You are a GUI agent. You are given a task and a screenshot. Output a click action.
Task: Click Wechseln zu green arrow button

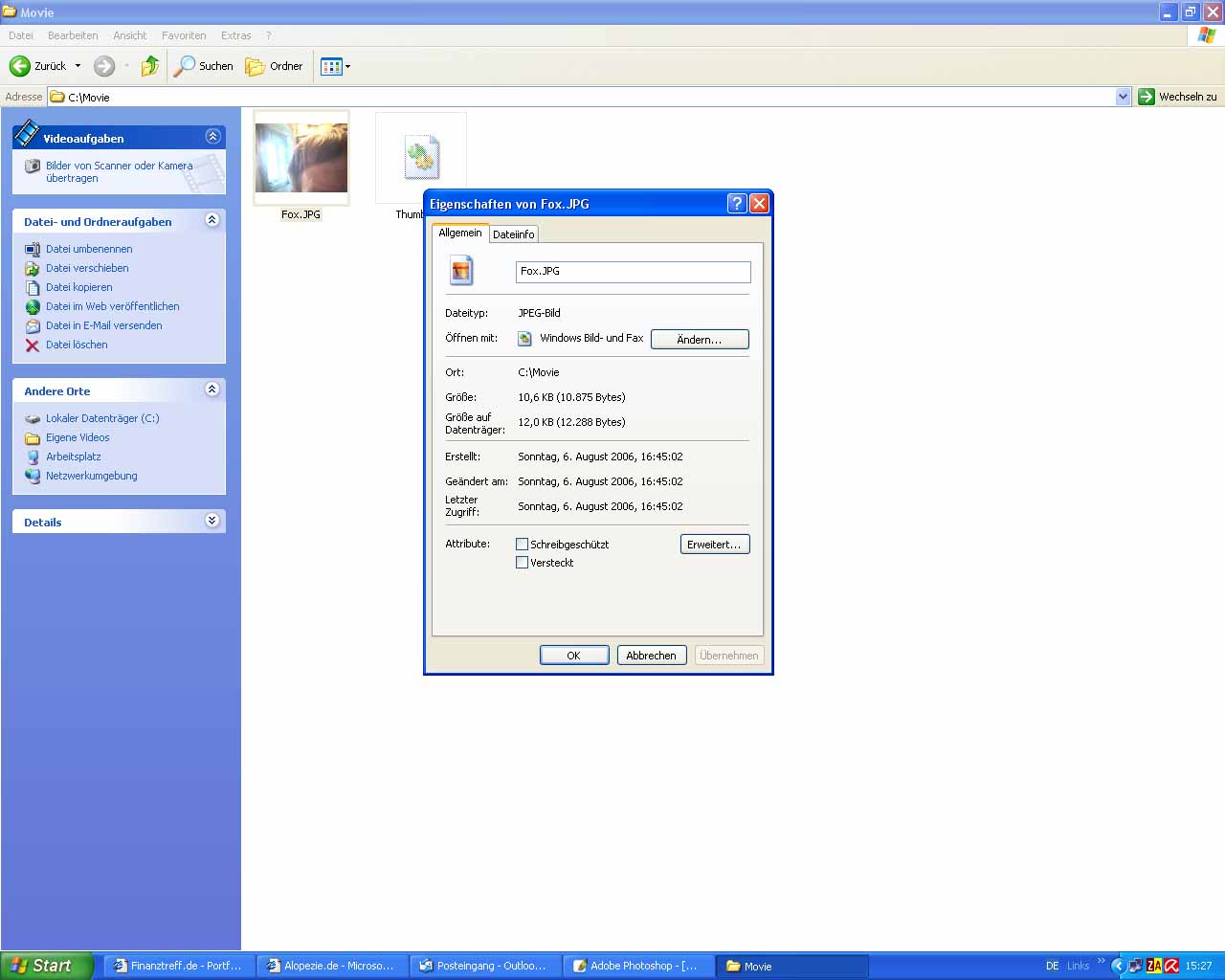[1147, 97]
